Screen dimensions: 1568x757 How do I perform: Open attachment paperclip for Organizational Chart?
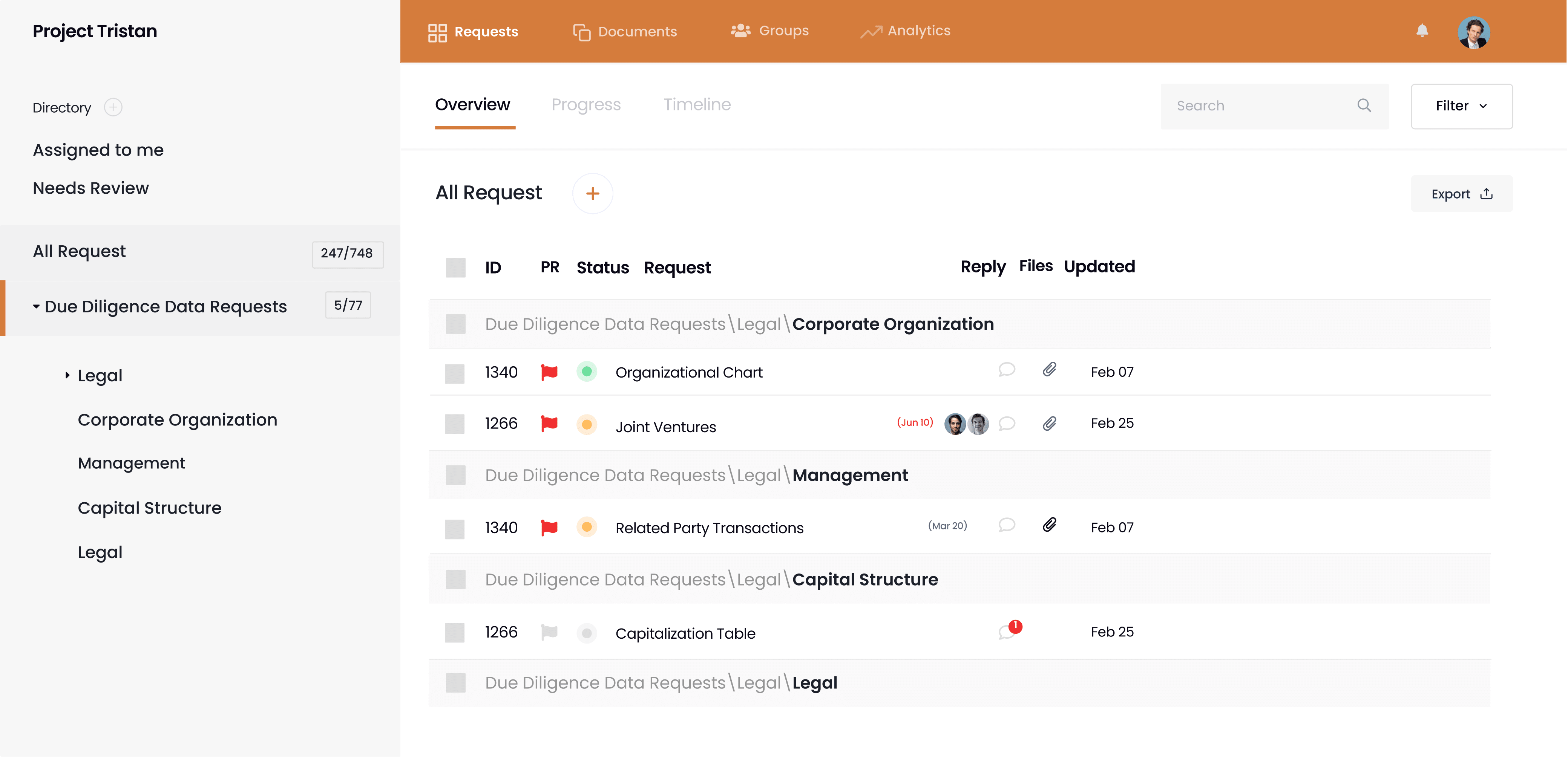pyautogui.click(x=1049, y=370)
